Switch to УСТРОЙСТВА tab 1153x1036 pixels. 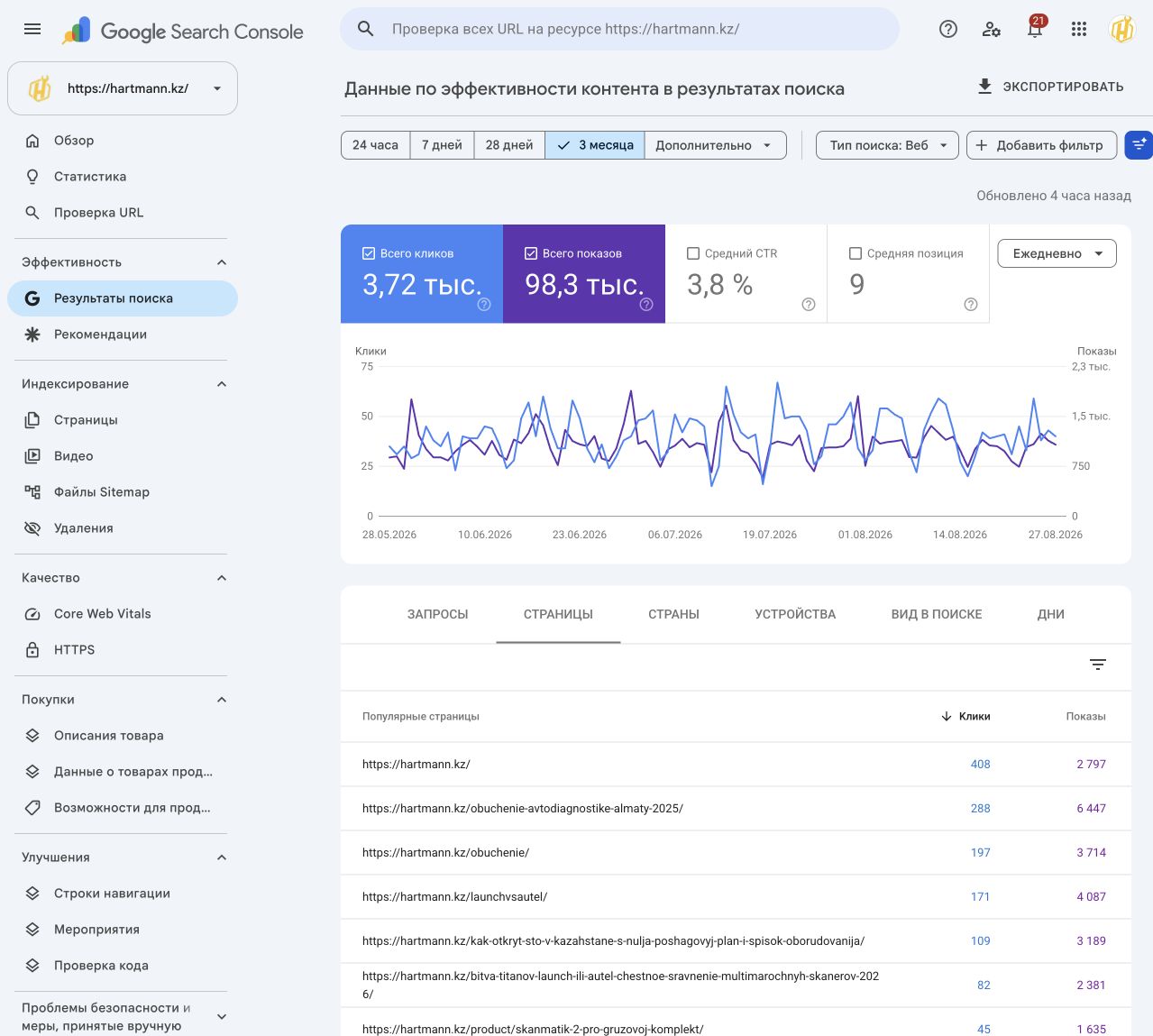click(x=795, y=614)
